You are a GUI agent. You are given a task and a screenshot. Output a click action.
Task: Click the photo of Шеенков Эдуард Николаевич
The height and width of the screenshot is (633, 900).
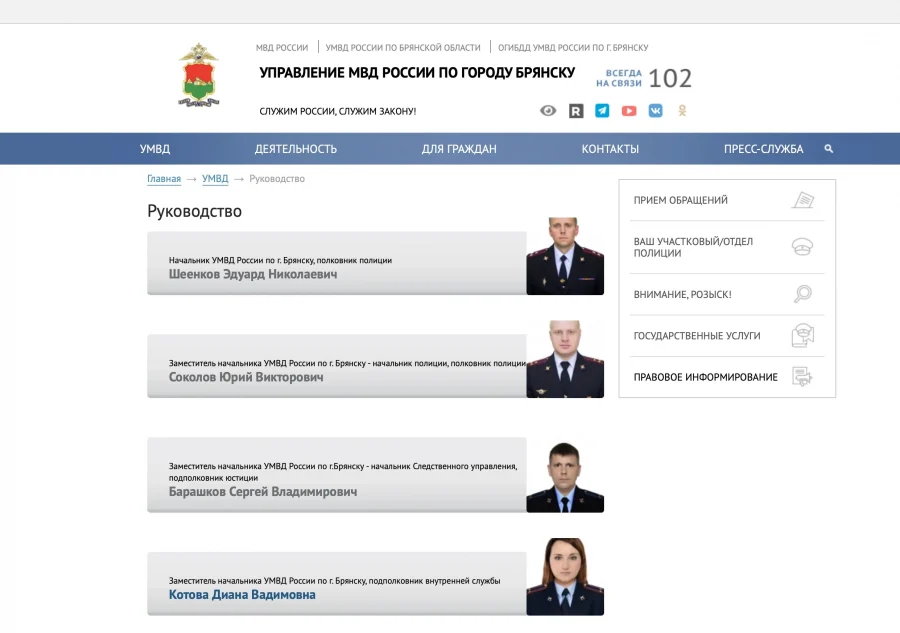click(x=565, y=257)
